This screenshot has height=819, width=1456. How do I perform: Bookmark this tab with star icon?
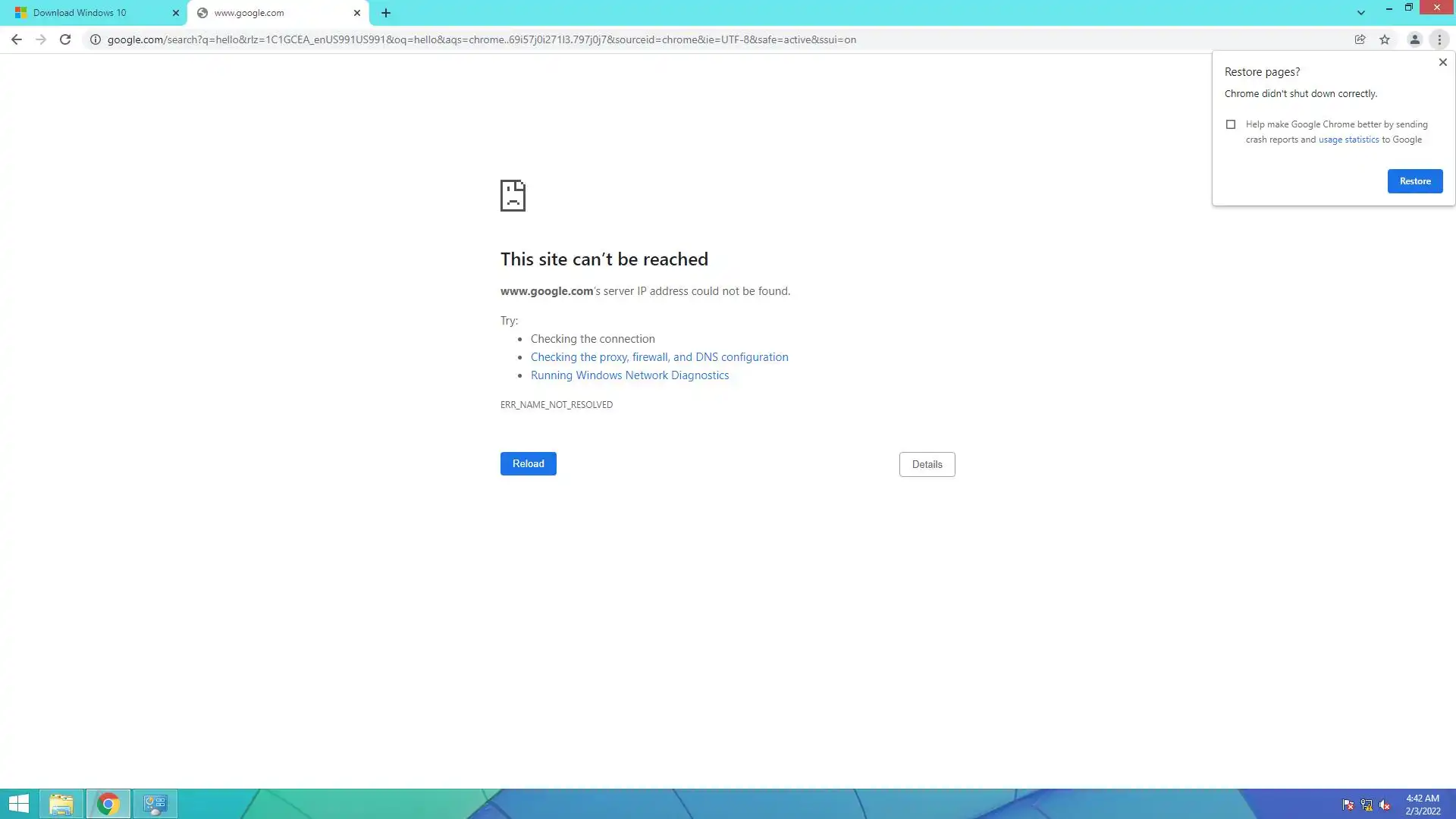point(1385,39)
